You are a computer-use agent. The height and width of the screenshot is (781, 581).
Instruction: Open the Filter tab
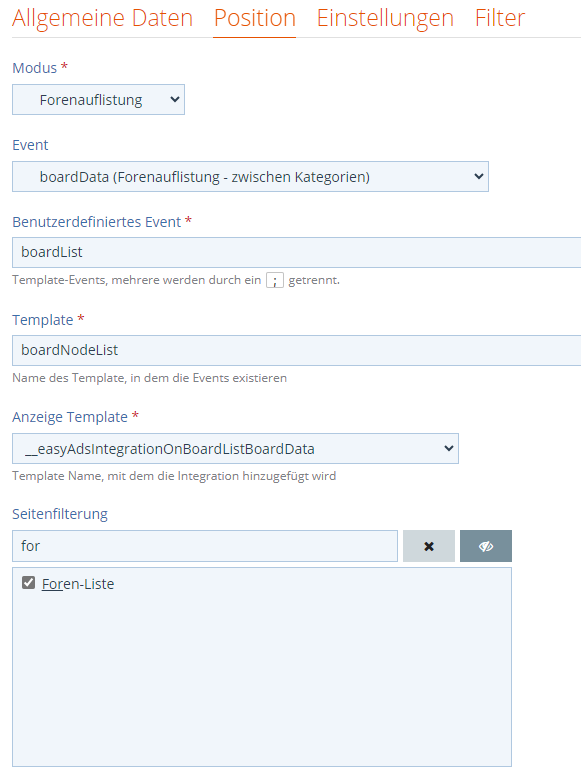point(500,18)
